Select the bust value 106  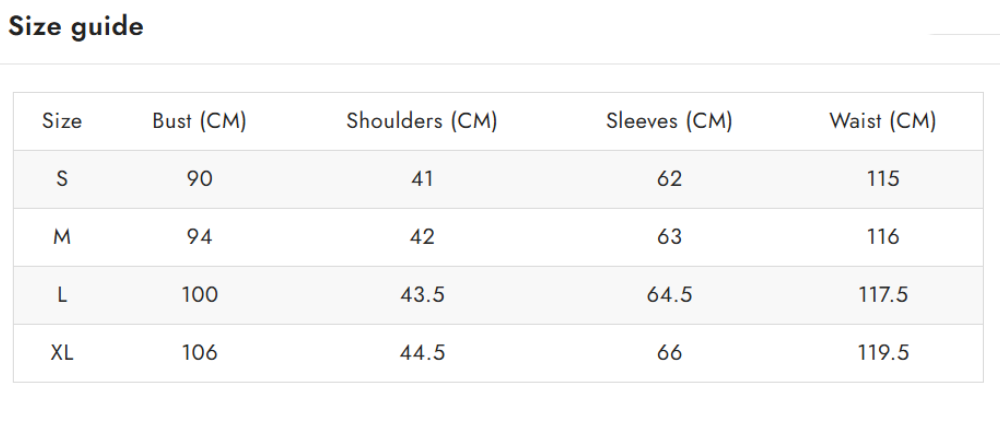coord(199,354)
